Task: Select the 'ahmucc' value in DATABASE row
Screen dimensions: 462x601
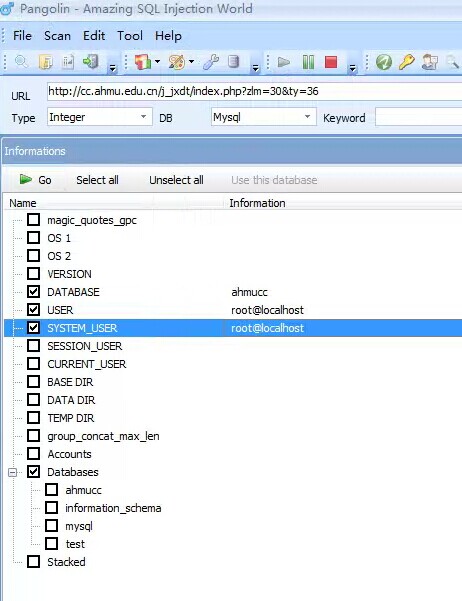Action: (x=249, y=292)
